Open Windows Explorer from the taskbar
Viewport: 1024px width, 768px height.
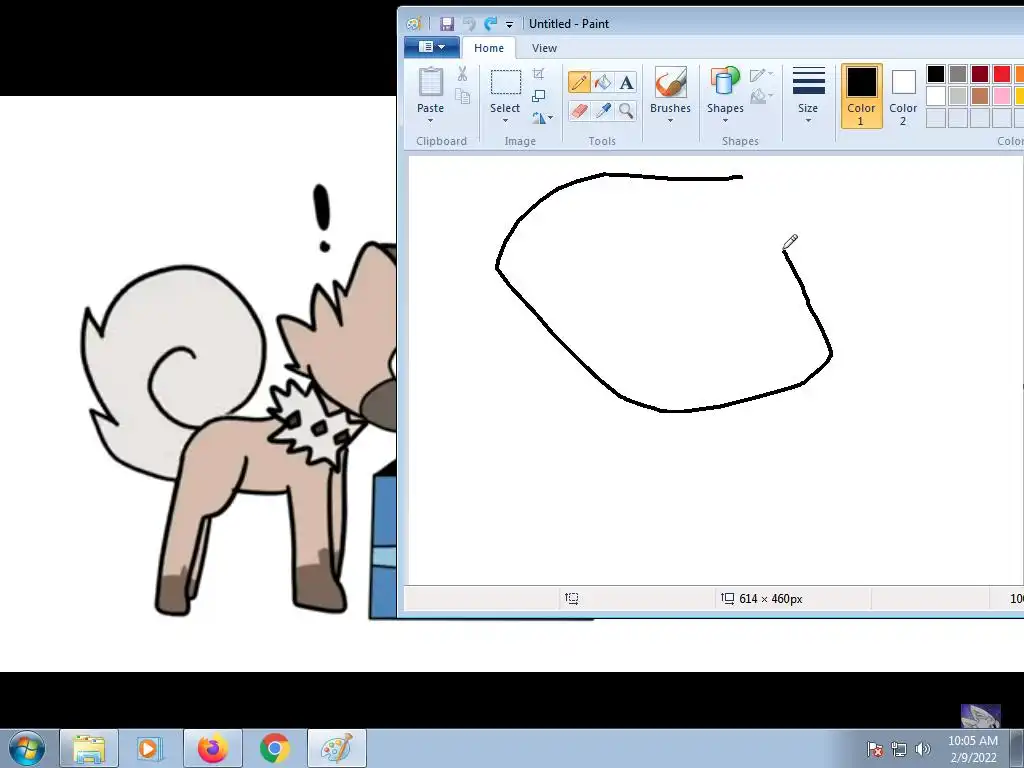89,748
